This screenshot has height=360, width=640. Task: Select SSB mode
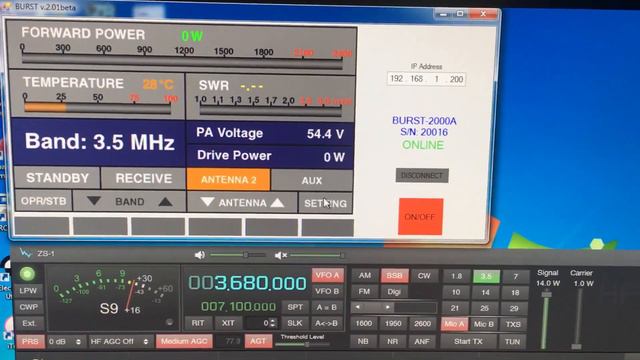394,276
